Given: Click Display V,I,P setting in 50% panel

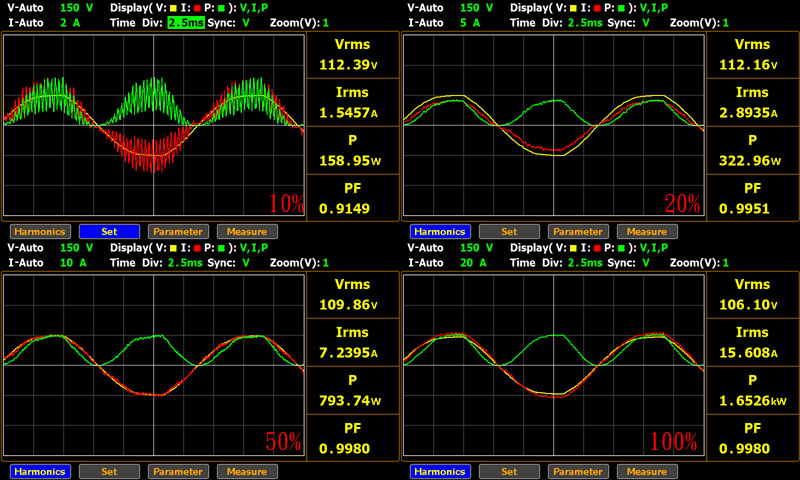Looking at the screenshot, I should coord(254,248).
